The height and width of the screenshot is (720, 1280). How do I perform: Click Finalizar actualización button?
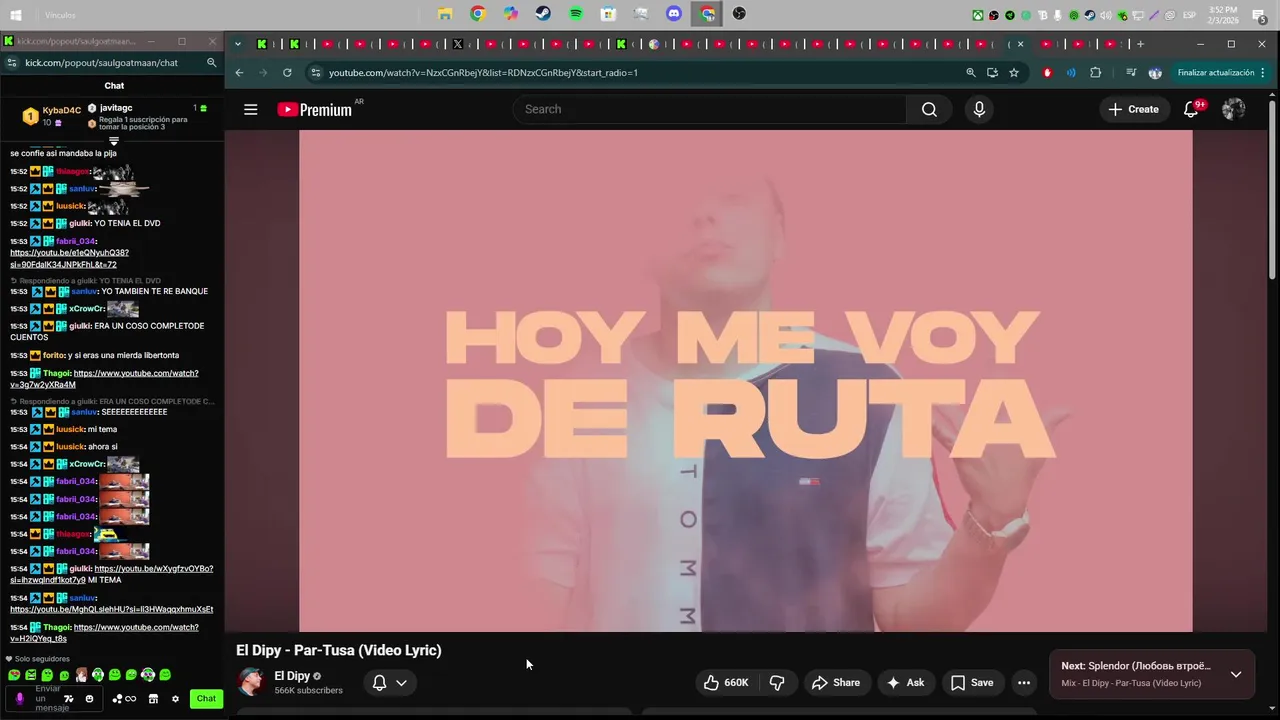(x=1215, y=73)
